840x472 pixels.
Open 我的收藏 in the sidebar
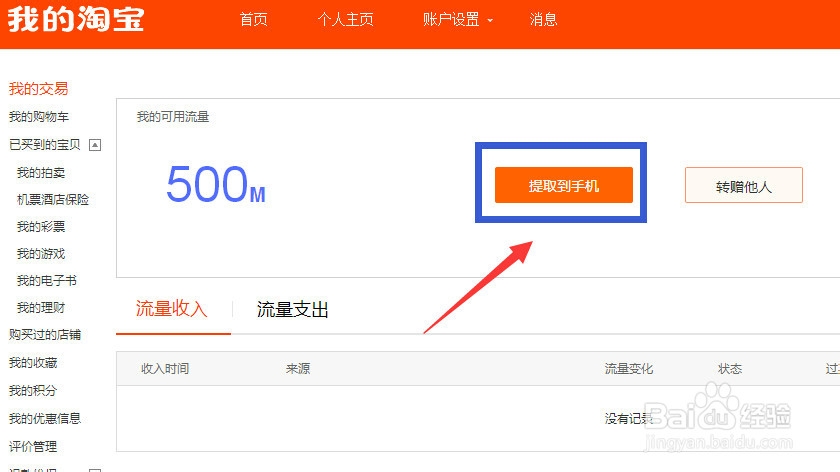point(33,363)
